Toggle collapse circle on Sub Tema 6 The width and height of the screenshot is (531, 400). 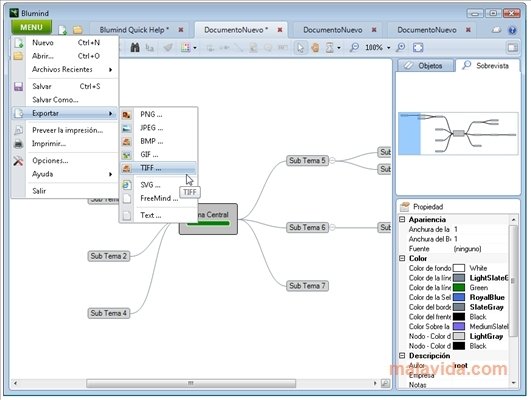(x=332, y=227)
